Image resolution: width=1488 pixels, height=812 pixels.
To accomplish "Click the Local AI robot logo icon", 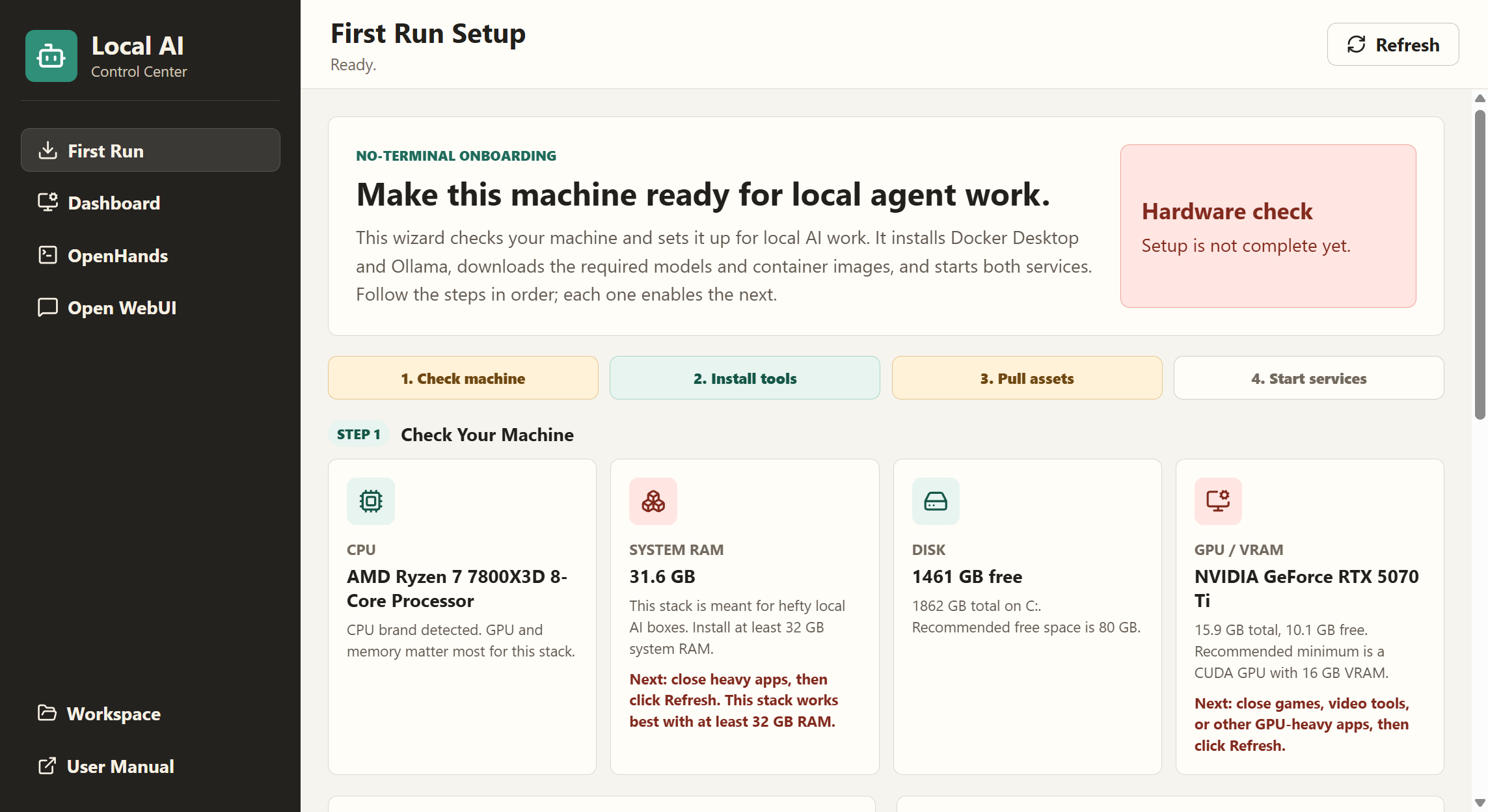I will (x=51, y=56).
